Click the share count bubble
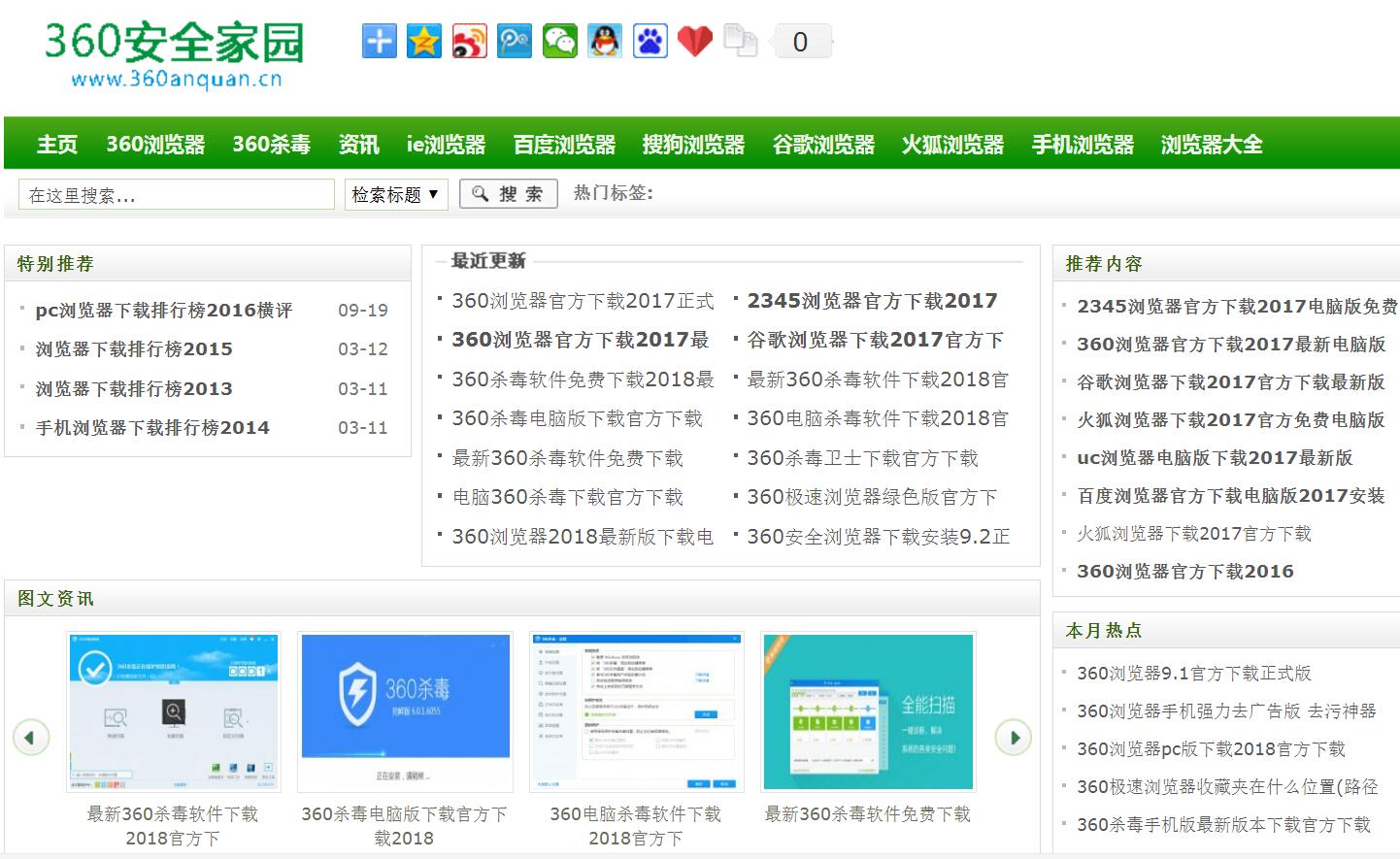 [x=800, y=42]
